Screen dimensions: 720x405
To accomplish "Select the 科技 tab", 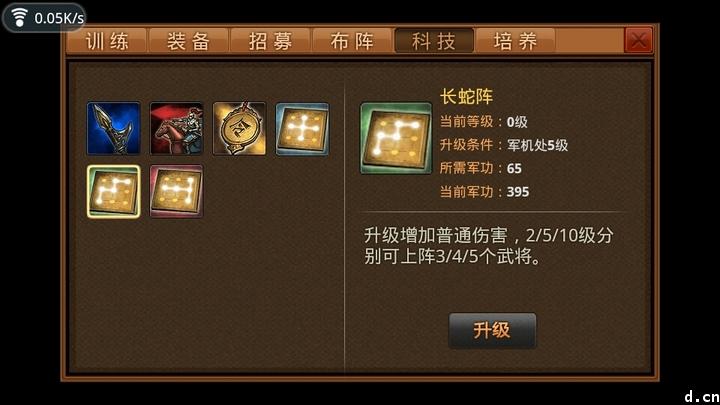I will click(434, 41).
